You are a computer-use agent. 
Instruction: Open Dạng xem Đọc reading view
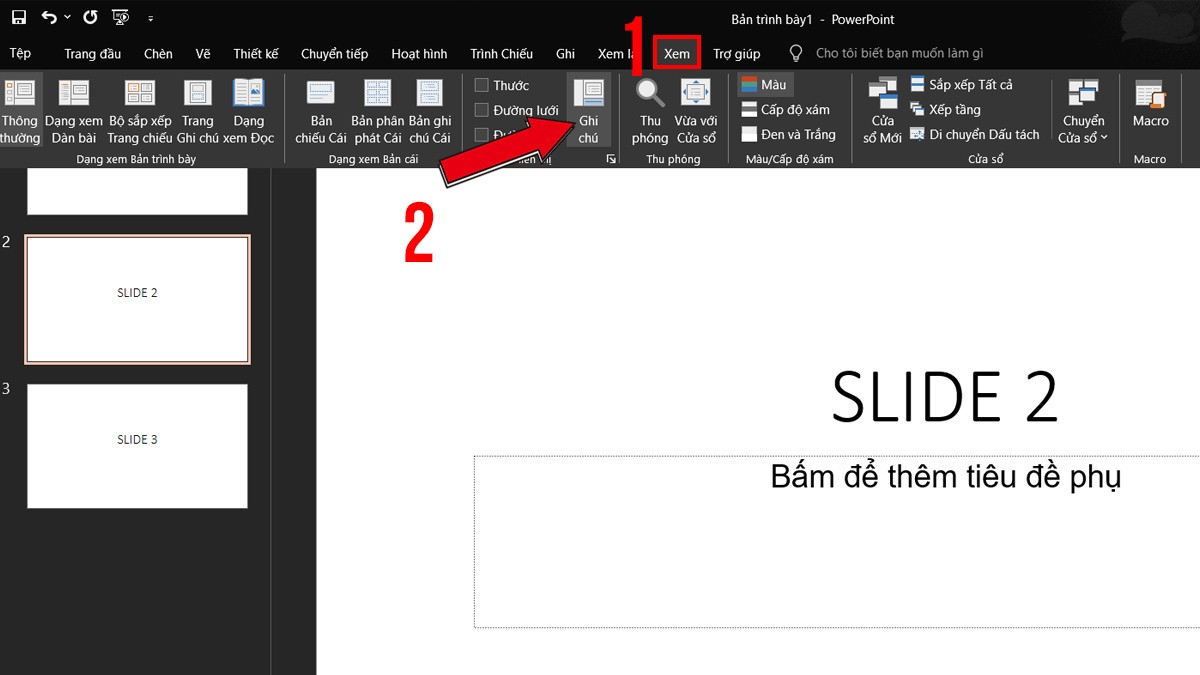click(x=249, y=112)
